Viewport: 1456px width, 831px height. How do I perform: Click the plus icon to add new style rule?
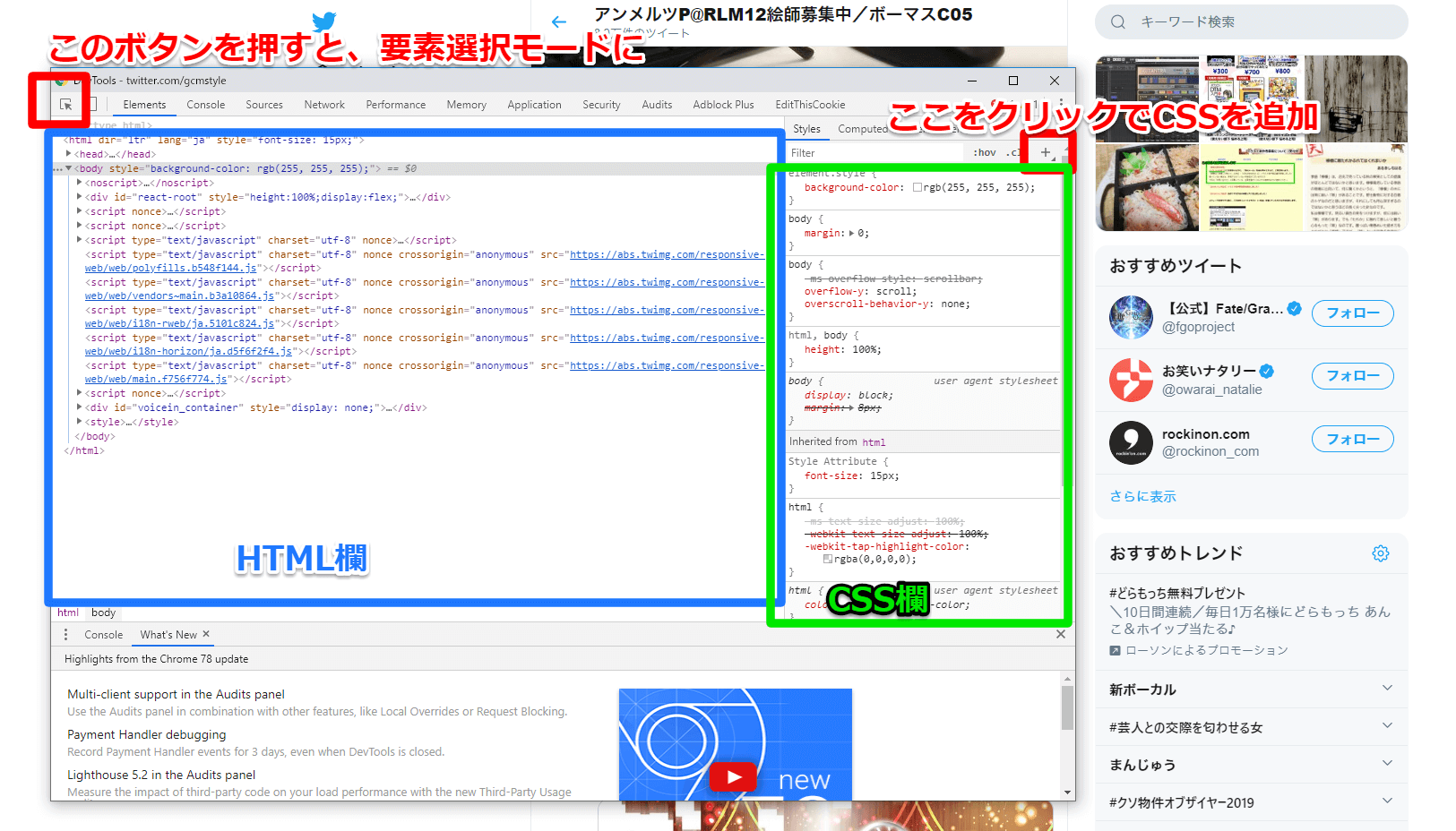point(1045,152)
